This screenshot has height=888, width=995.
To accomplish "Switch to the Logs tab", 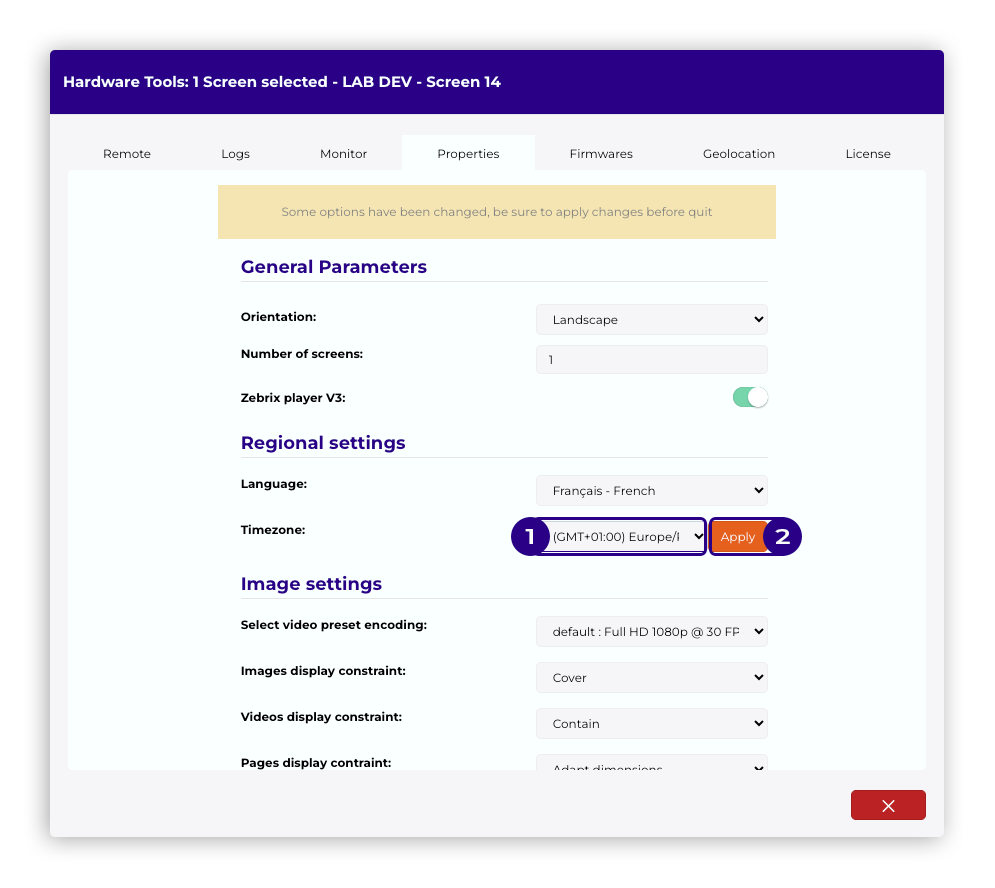I will point(235,154).
